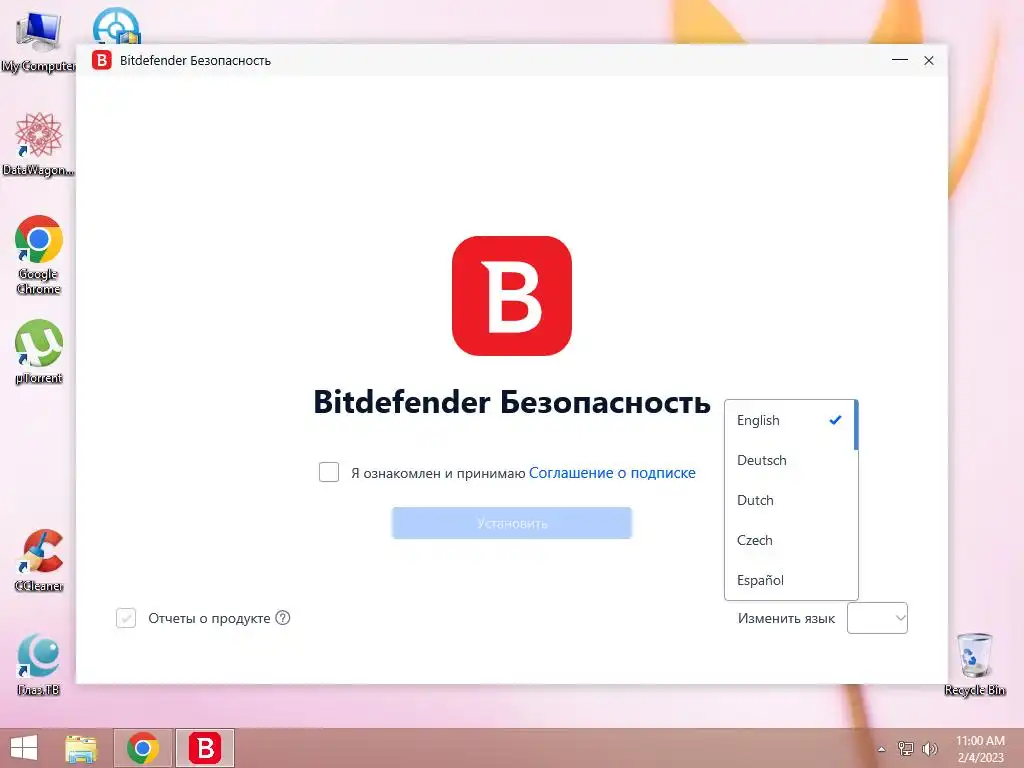Viewport: 1024px width, 768px height.
Task: Switch to Chrome in the taskbar
Action: [143, 748]
